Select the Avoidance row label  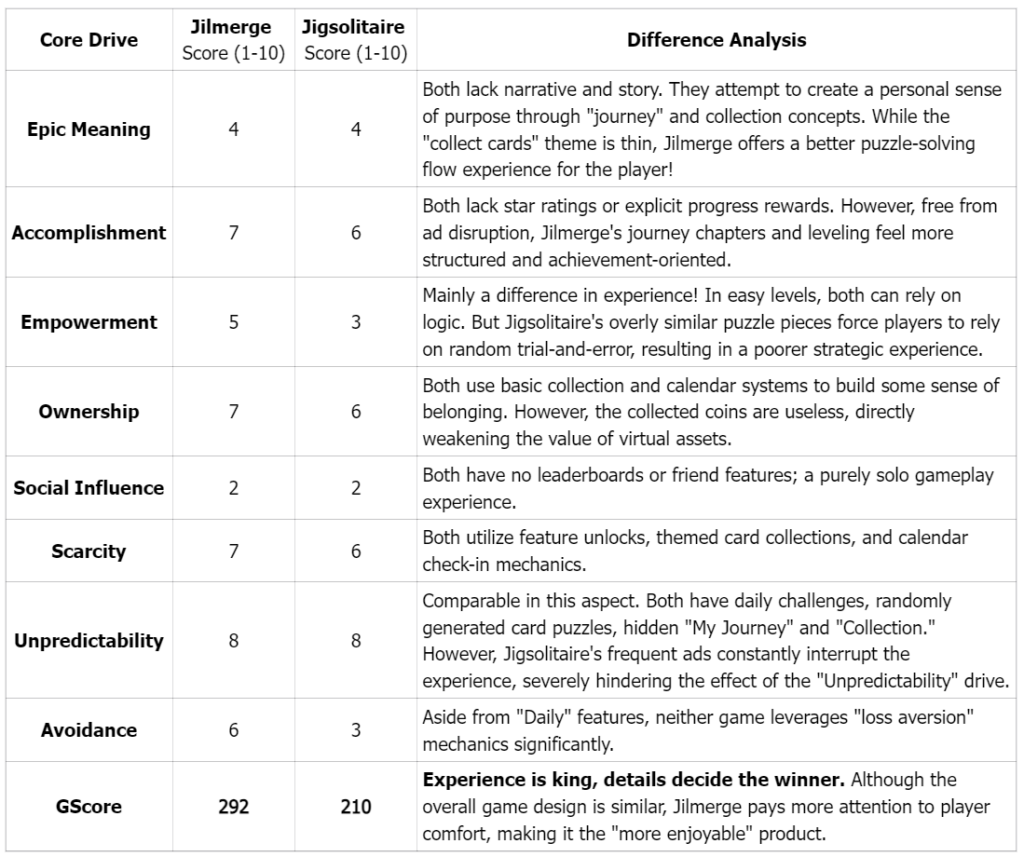pos(89,730)
